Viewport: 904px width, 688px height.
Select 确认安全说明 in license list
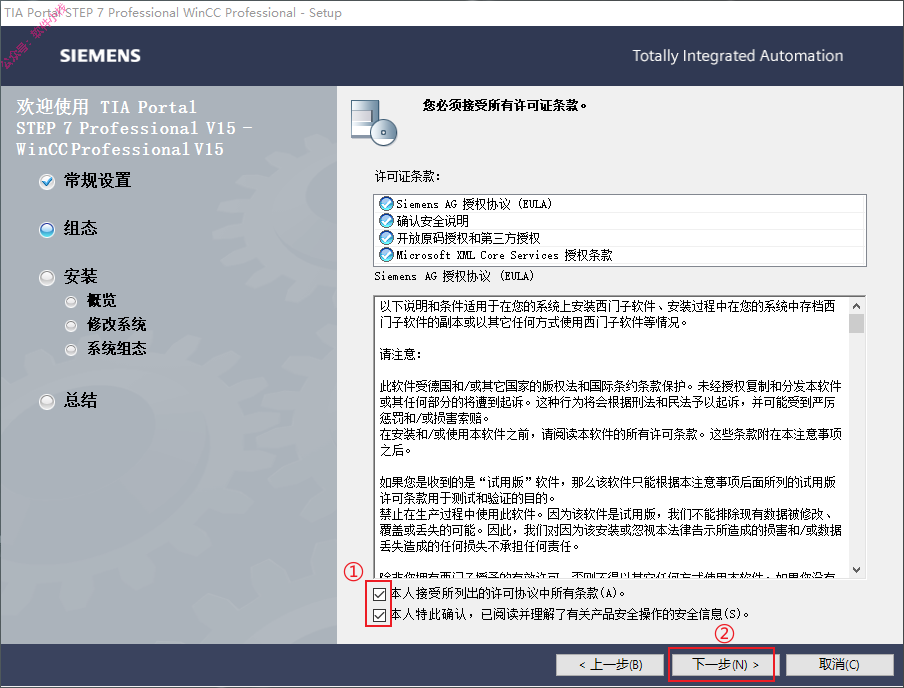(x=620, y=221)
